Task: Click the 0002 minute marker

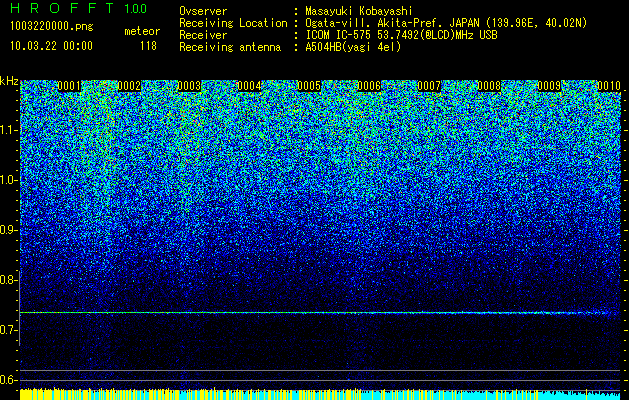Action: [x=129, y=86]
